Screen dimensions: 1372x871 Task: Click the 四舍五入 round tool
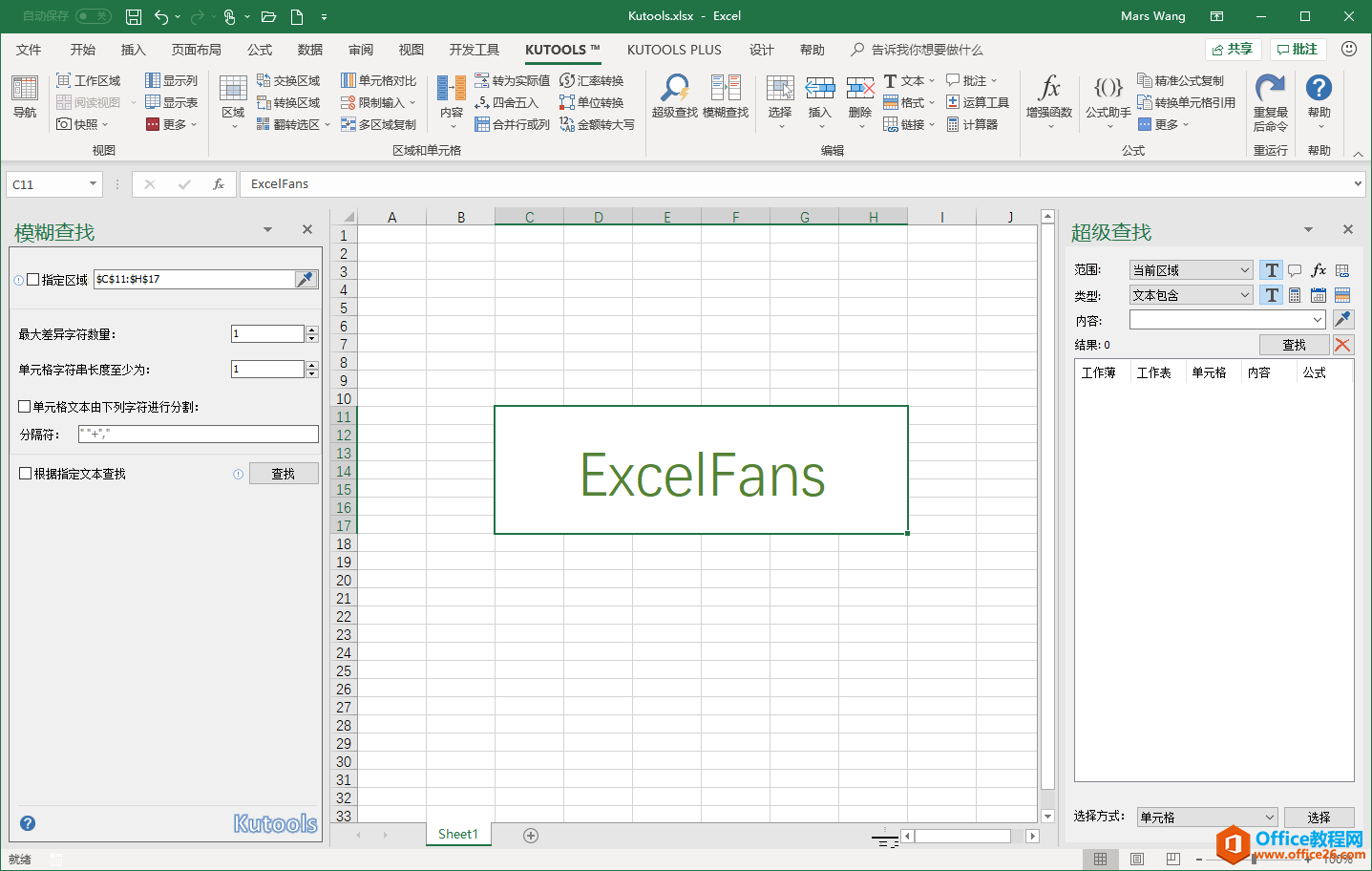click(x=507, y=102)
